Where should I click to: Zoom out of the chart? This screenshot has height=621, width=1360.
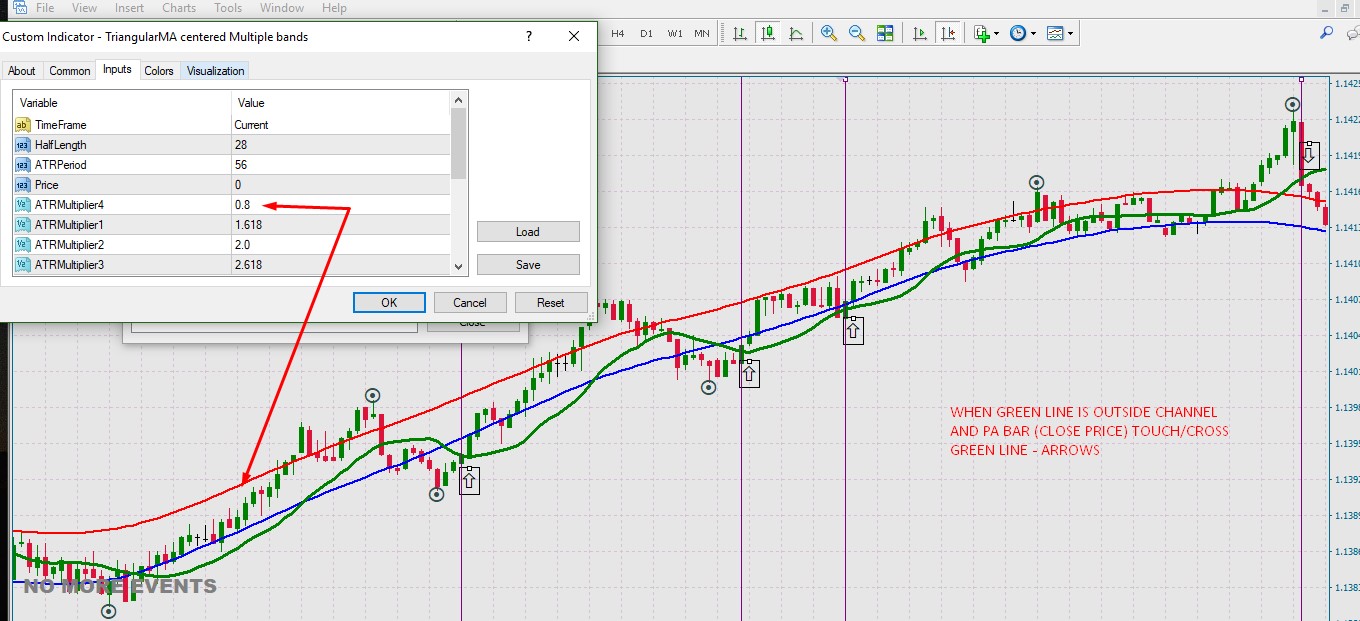coord(857,33)
